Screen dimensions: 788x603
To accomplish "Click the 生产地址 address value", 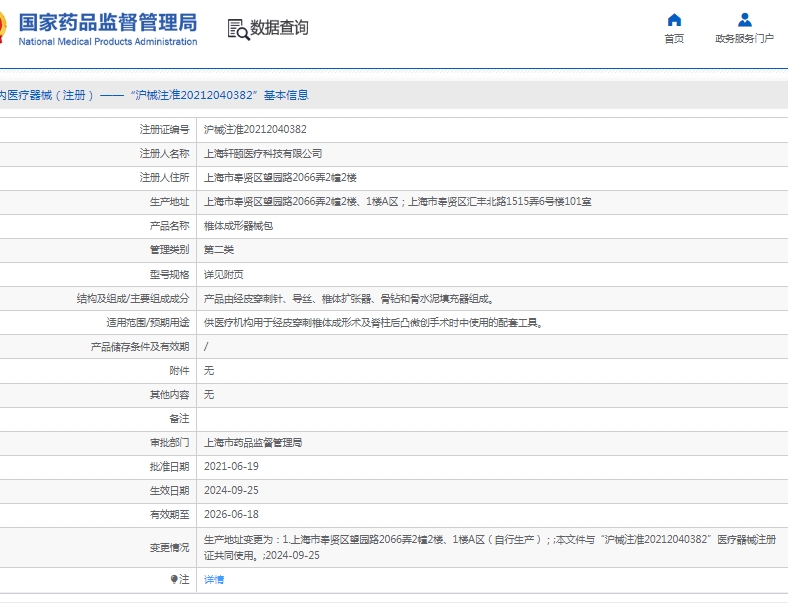I will [397, 202].
